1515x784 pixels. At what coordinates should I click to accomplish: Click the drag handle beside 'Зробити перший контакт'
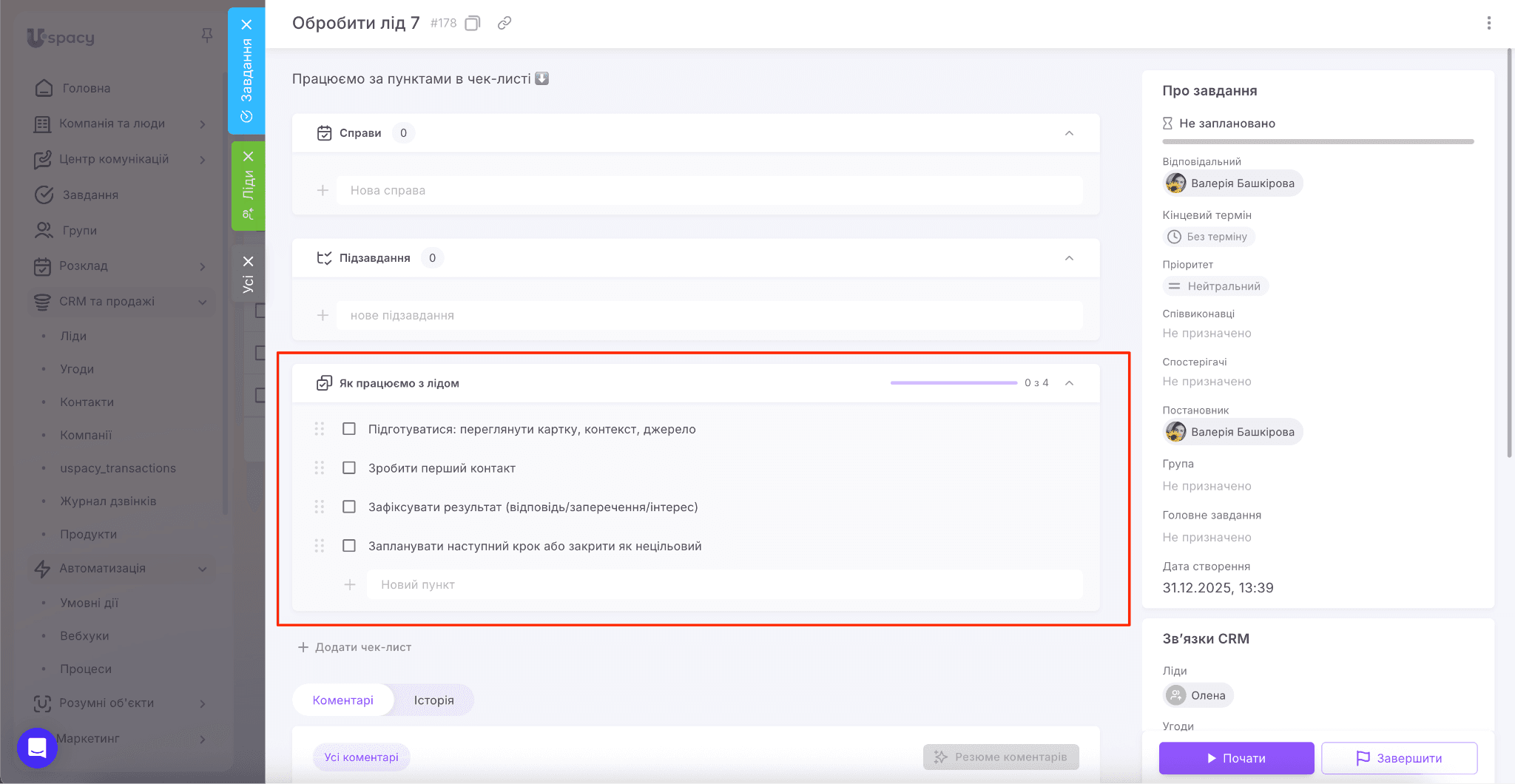320,468
